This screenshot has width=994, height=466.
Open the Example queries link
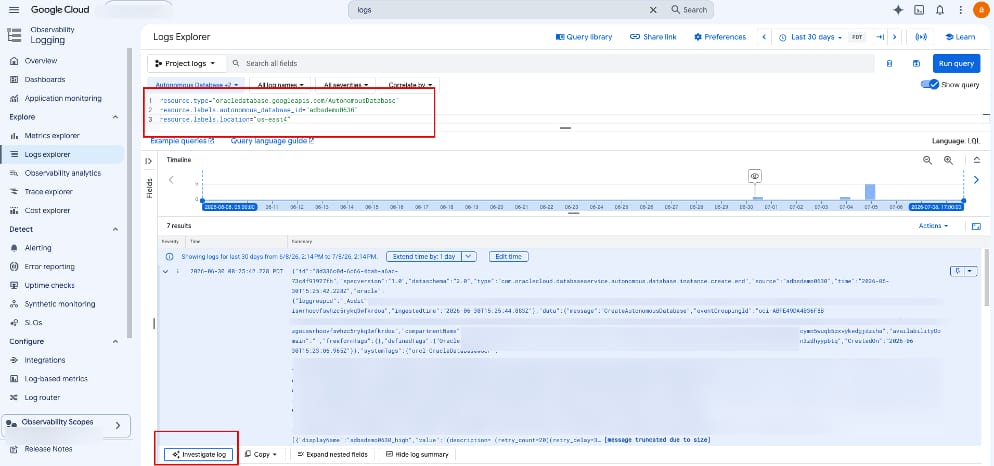182,141
